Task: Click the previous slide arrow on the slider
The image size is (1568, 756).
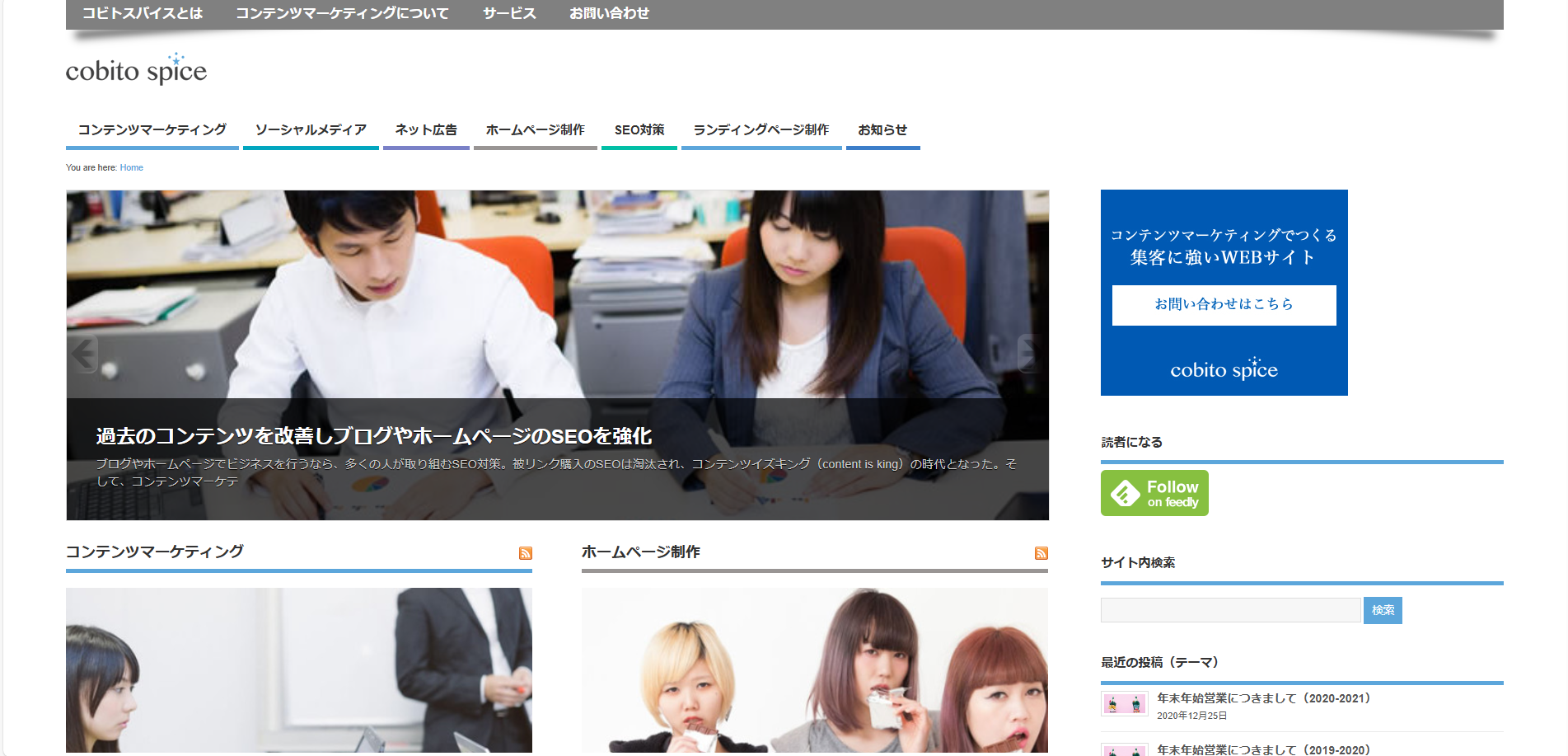Action: [83, 354]
